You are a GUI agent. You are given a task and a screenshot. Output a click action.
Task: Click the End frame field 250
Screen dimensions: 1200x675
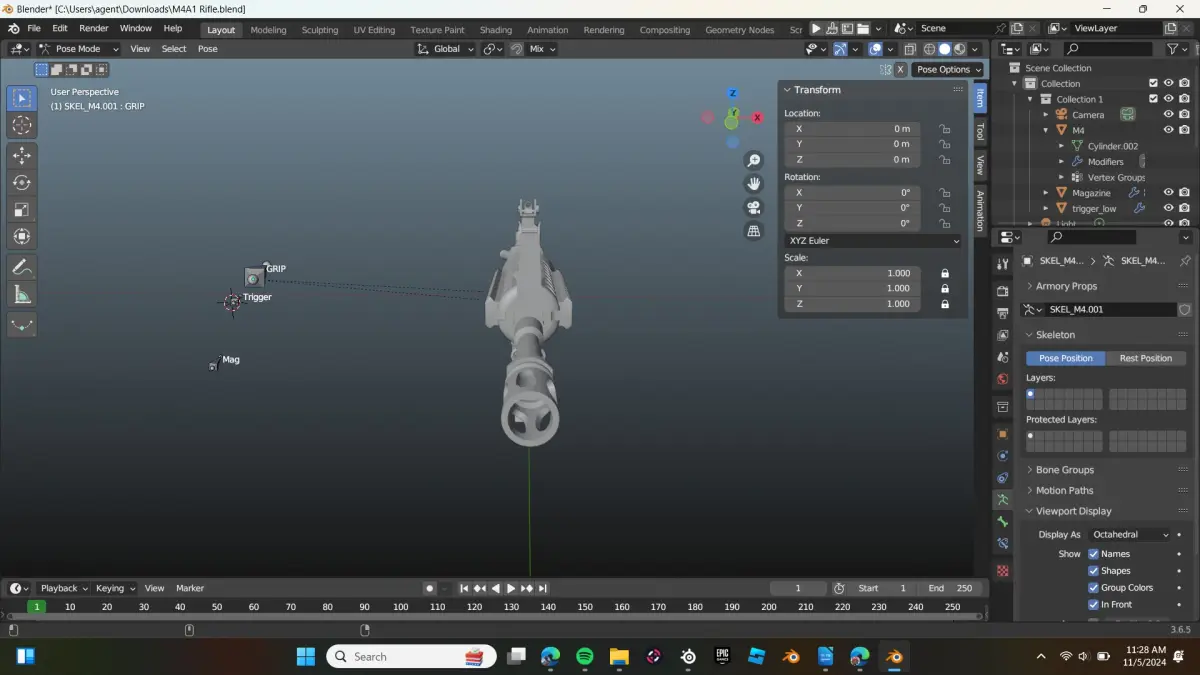pos(949,588)
